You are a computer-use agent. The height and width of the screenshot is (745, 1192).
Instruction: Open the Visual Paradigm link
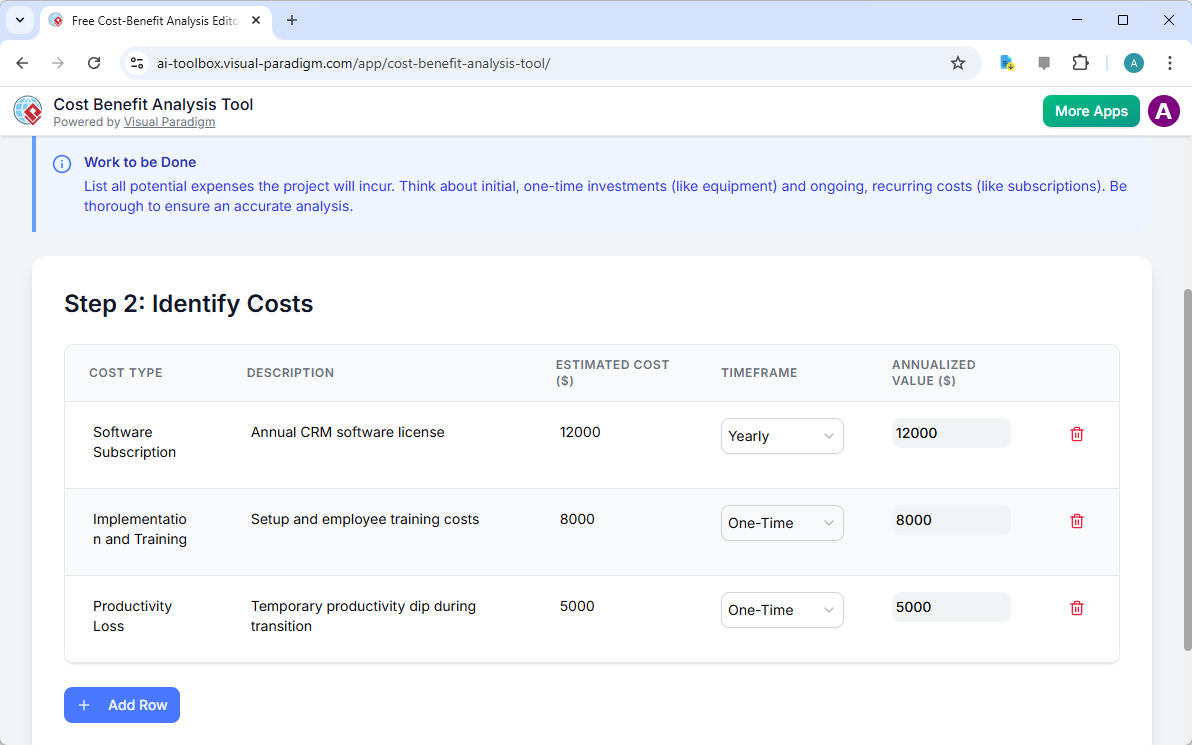(x=169, y=121)
